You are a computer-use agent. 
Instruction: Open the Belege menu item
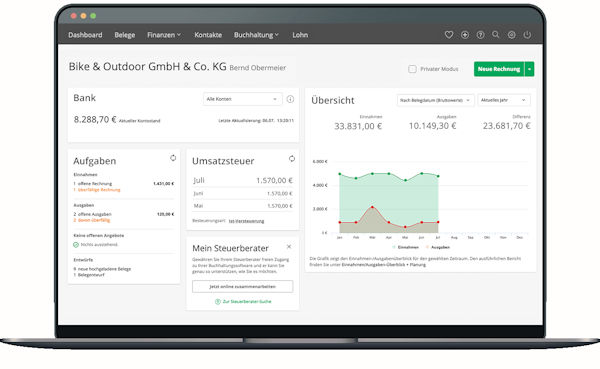tap(125, 35)
